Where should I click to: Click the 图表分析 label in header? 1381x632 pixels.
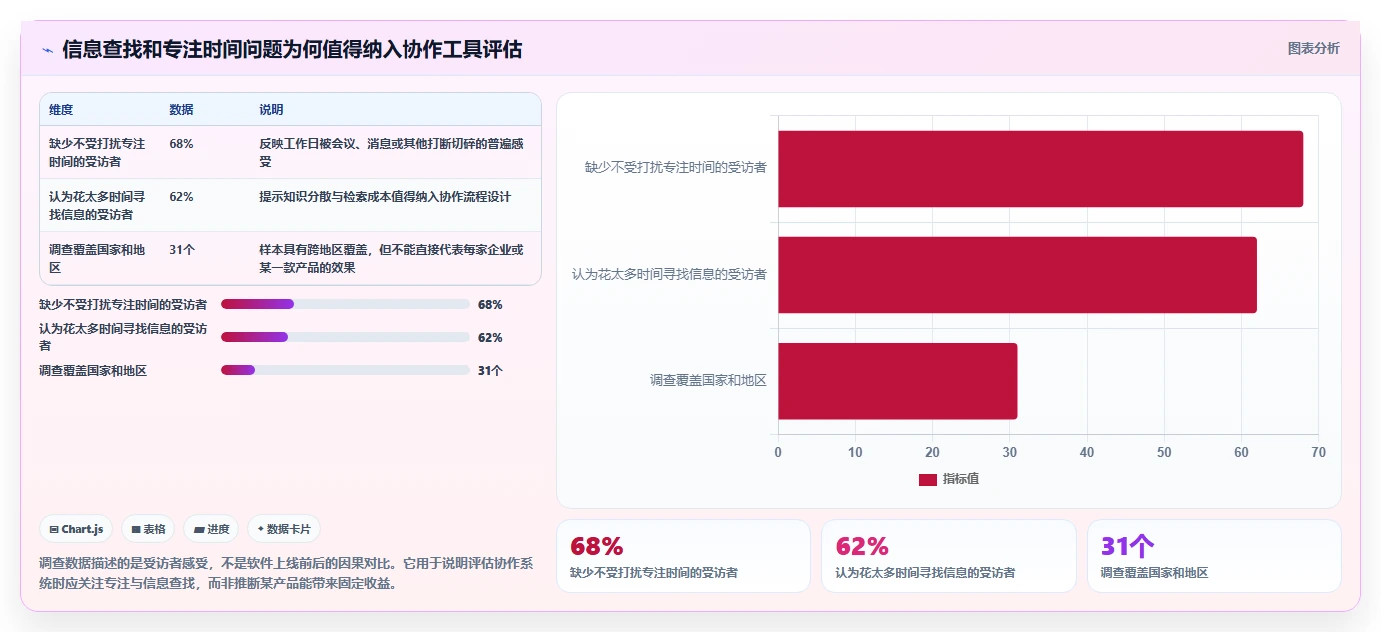tap(1313, 48)
